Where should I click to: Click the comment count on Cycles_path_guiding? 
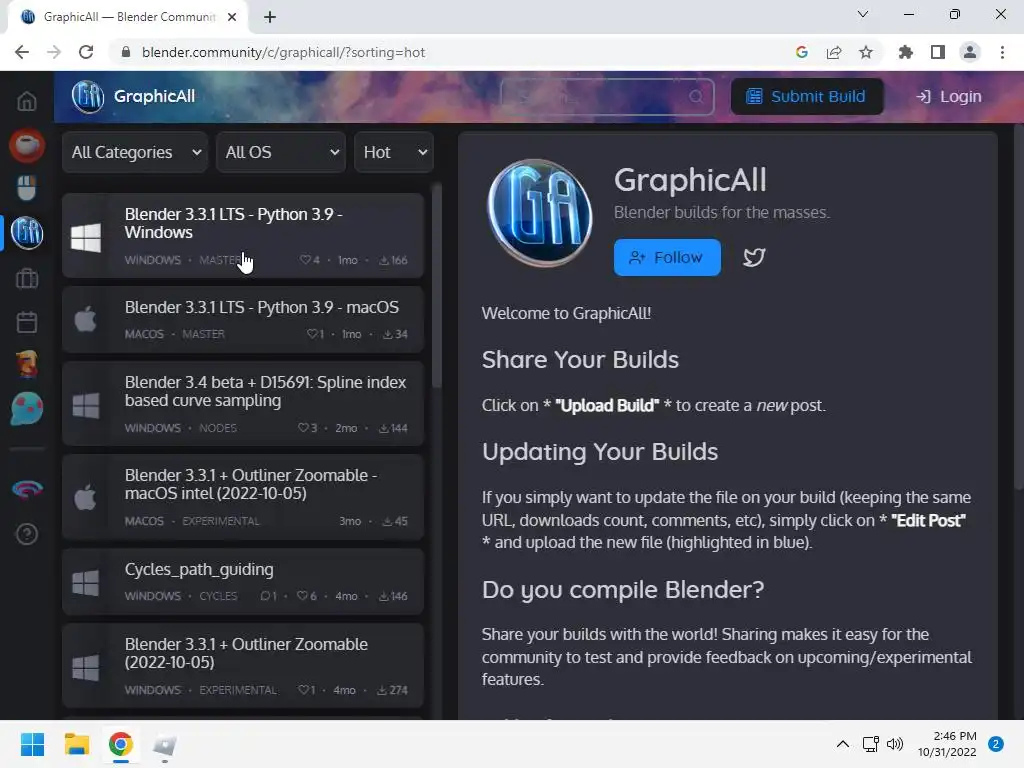pyautogui.click(x=268, y=596)
